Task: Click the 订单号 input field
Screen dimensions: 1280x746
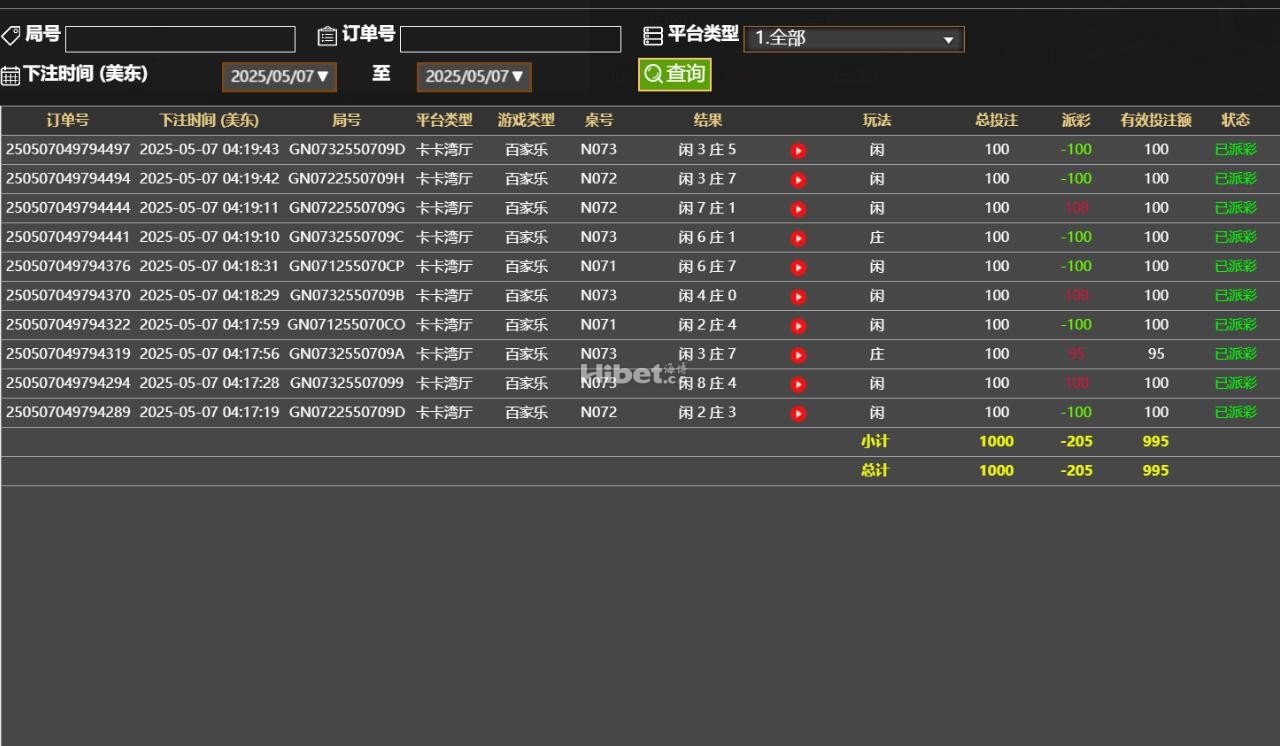Action: [510, 38]
